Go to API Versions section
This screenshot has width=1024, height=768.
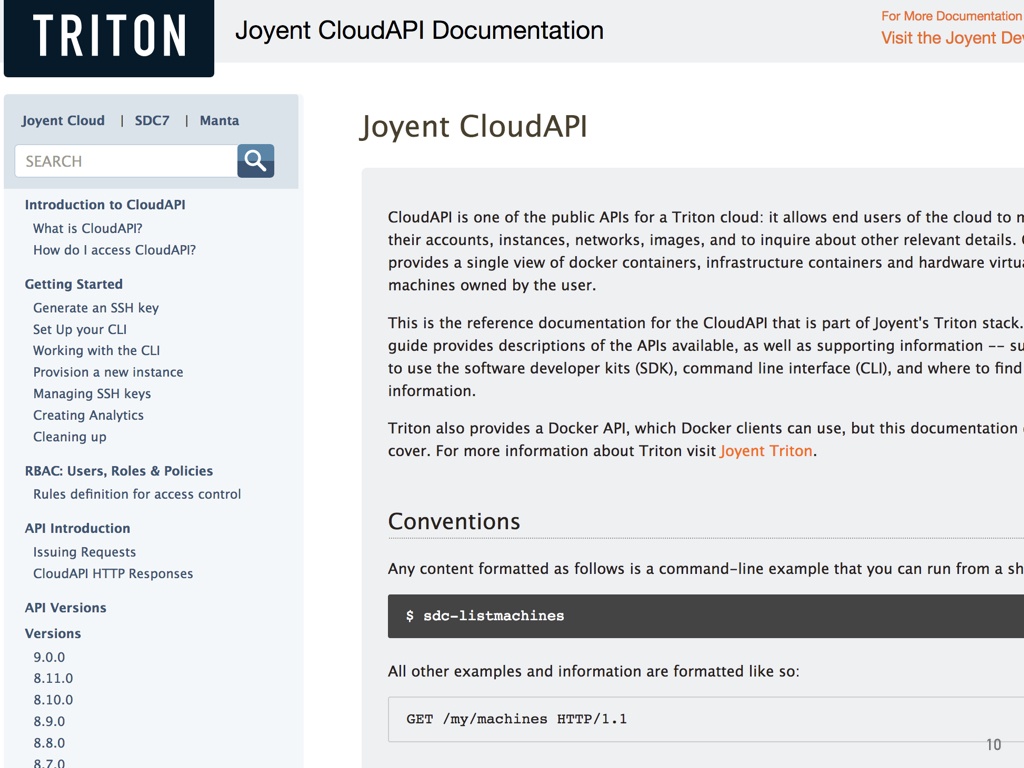point(65,607)
